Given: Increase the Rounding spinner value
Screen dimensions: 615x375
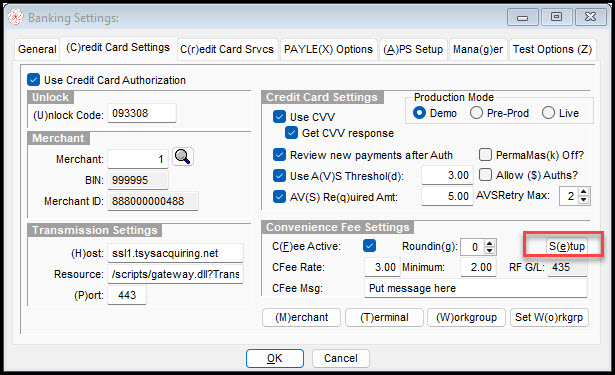Looking at the screenshot, I should click(x=489, y=243).
